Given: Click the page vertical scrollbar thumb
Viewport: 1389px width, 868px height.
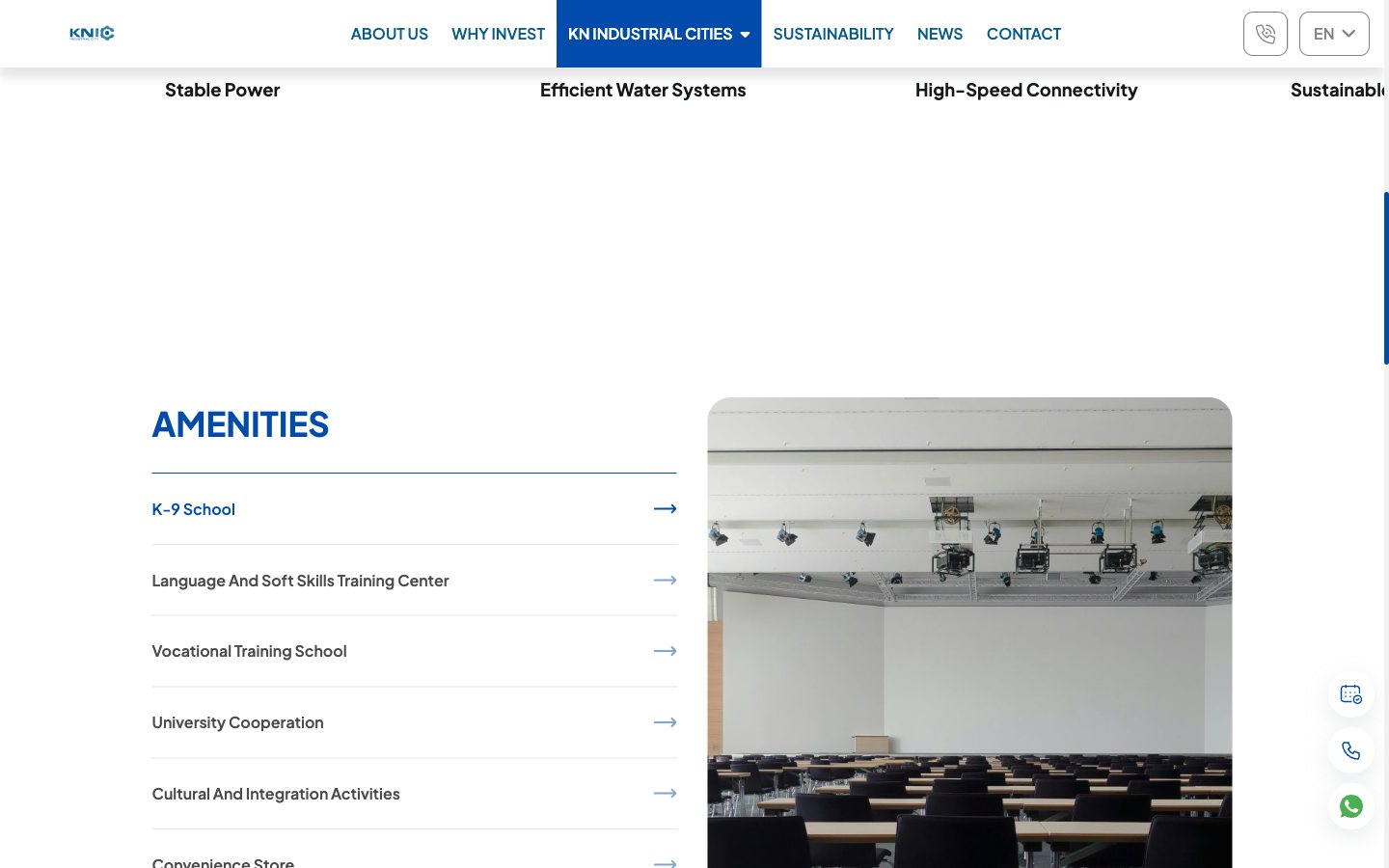Looking at the screenshot, I should [x=1386, y=278].
